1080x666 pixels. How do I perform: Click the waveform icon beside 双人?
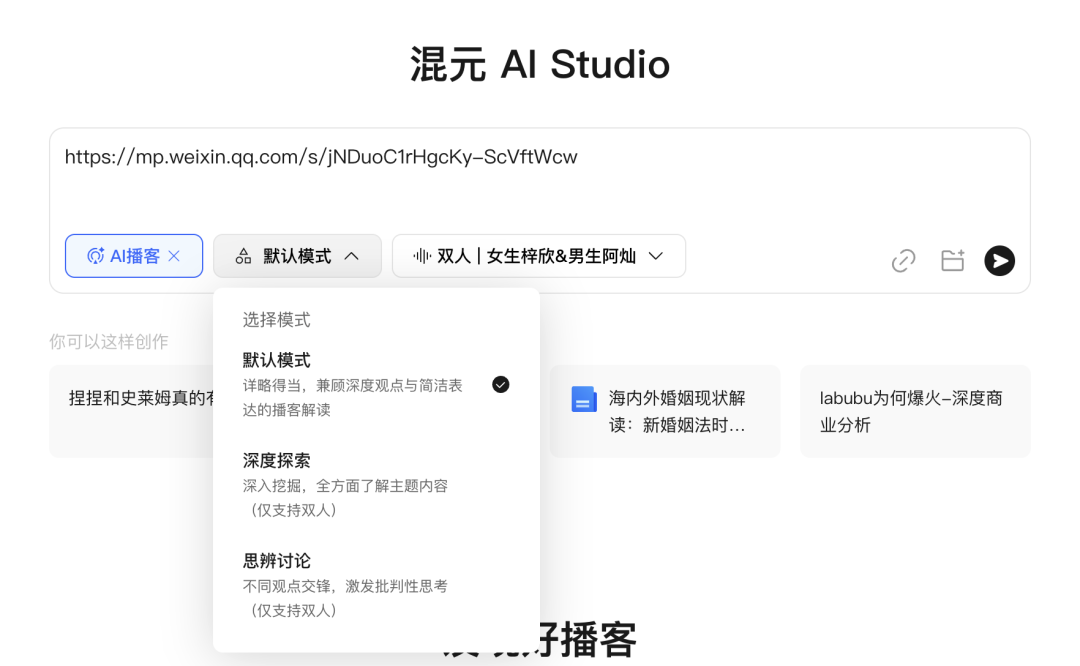[x=422, y=256]
